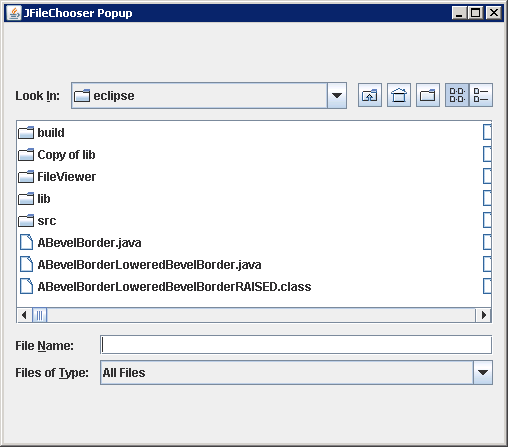This screenshot has height=447, width=508.
Task: Click the Java icon in title bar
Action: click(x=14, y=13)
